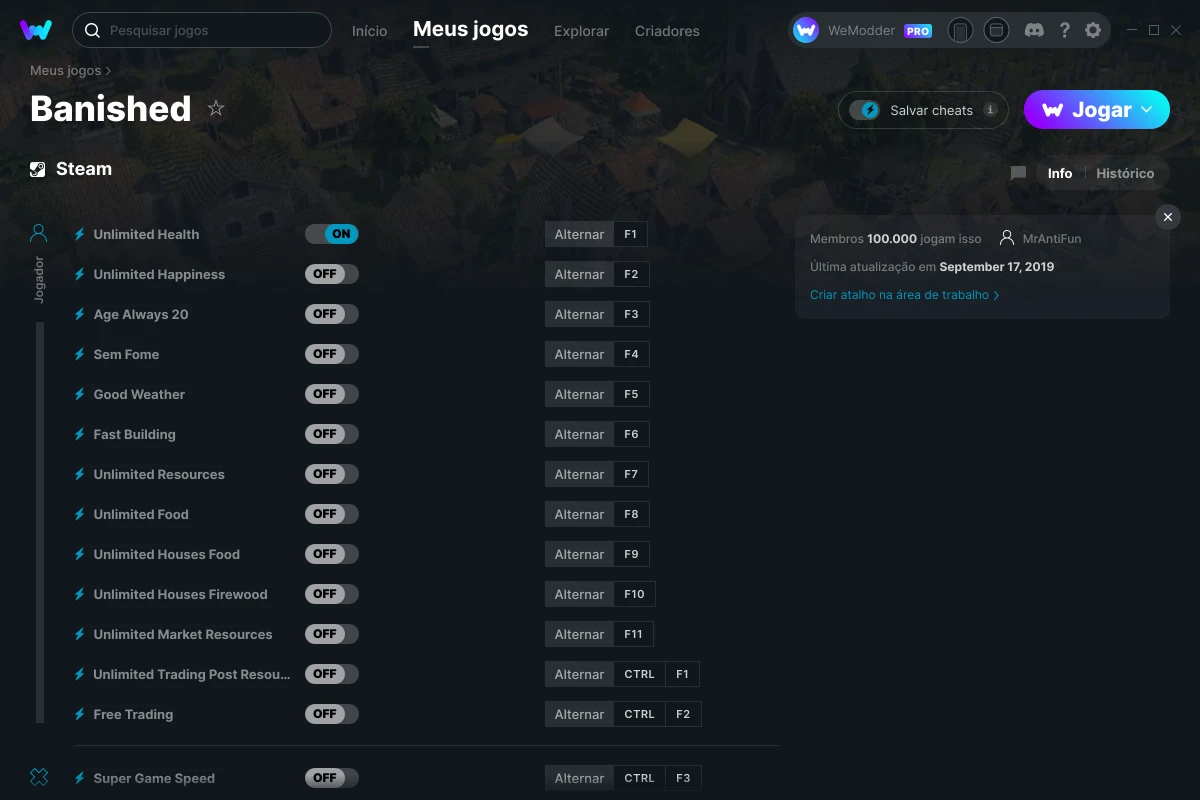Toggle Fast Building on

click(x=332, y=434)
